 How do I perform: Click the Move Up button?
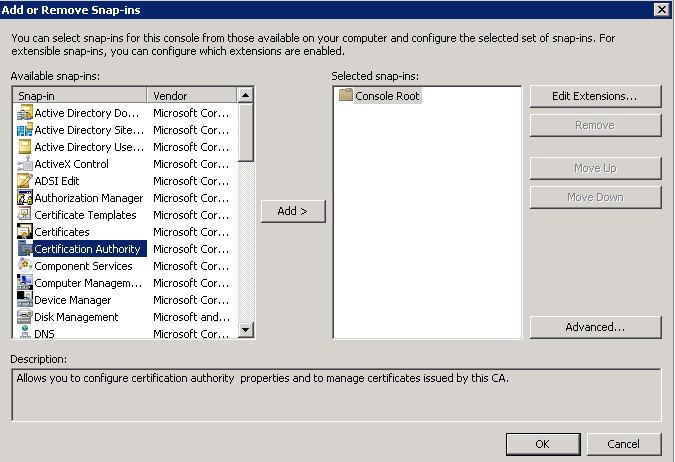(595, 168)
